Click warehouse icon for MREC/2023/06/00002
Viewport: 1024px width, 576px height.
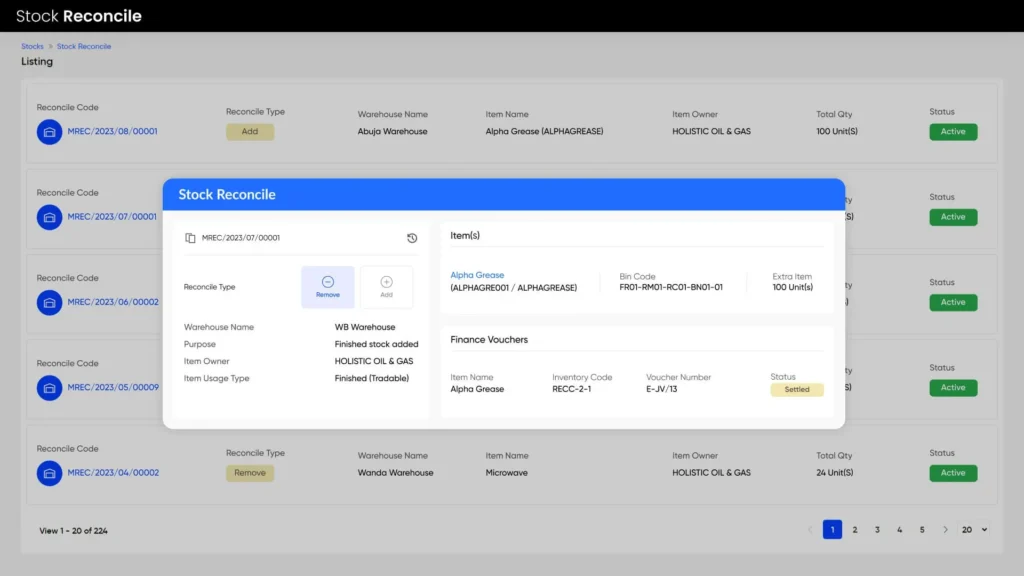50,302
